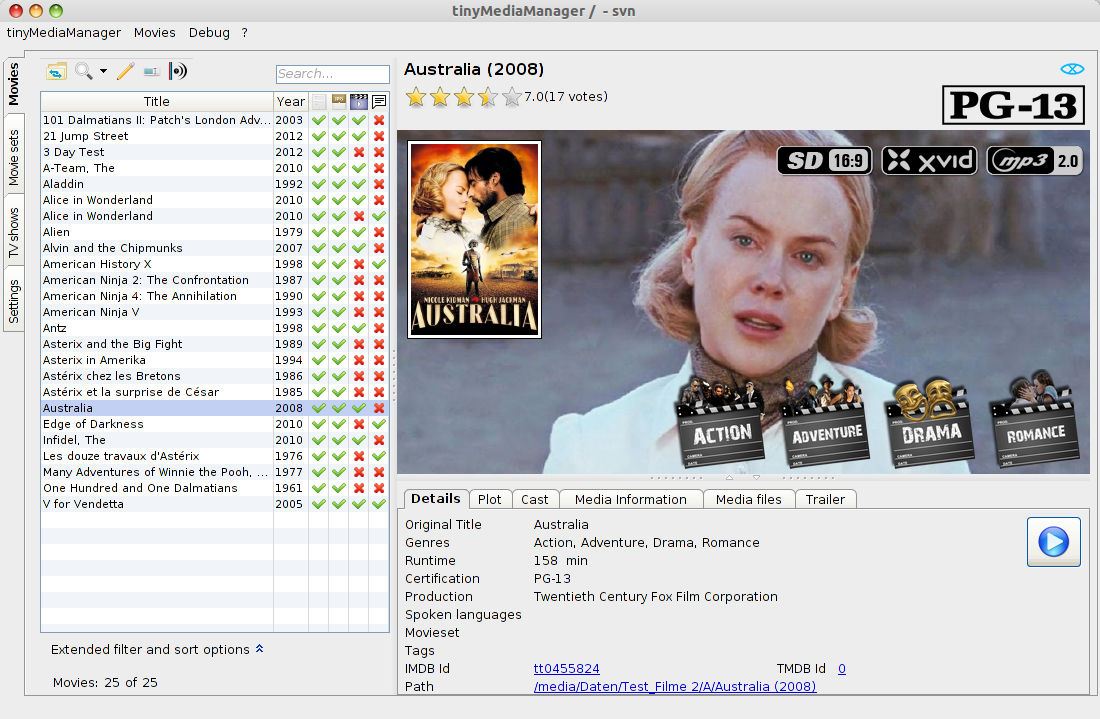1100x719 pixels.
Task: Click the rename movie files icon
Action: pos(151,71)
